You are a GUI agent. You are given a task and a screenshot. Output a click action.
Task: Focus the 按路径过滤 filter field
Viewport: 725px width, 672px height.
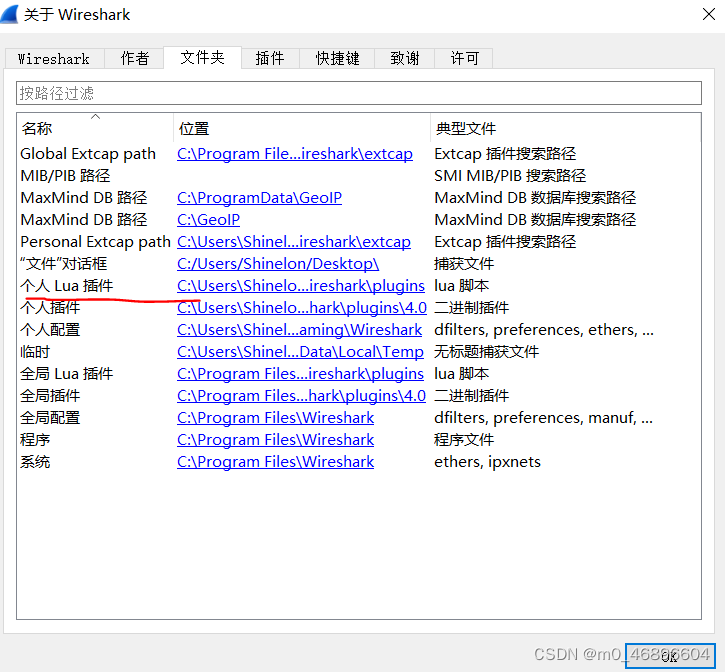(359, 93)
